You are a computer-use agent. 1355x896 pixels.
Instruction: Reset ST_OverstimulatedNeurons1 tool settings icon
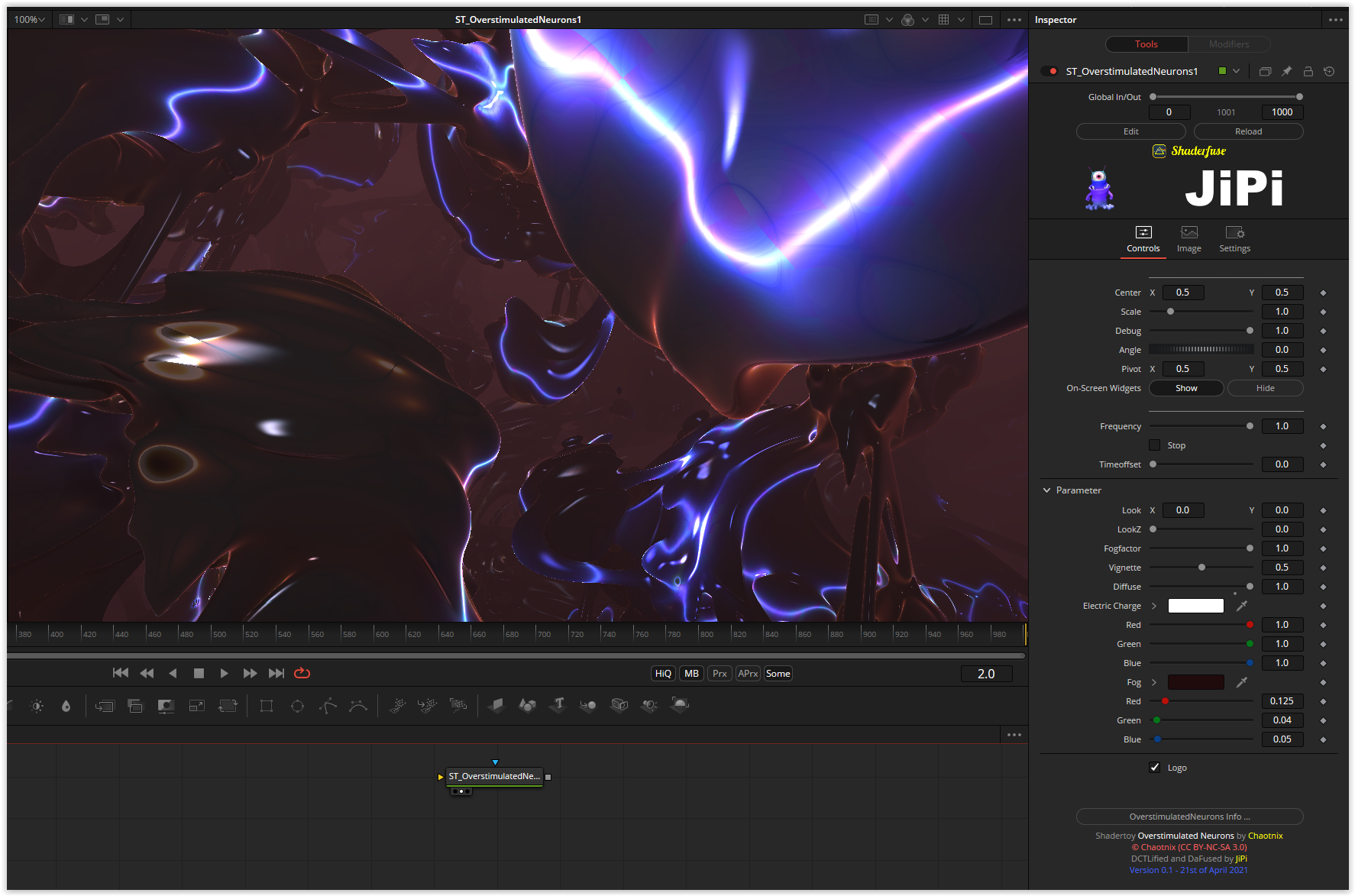(1329, 71)
